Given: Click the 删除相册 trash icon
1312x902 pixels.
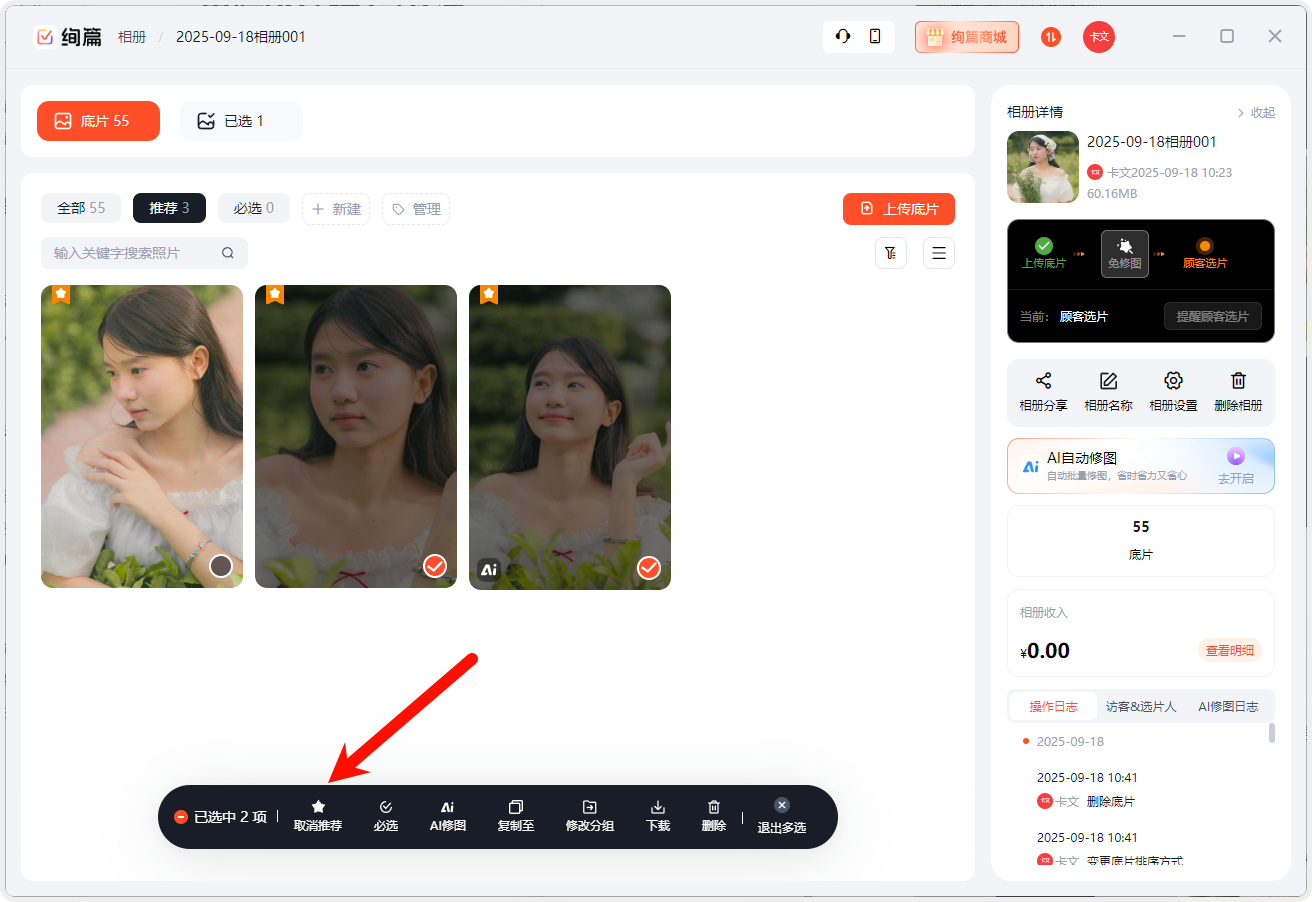Looking at the screenshot, I should (x=1238, y=381).
